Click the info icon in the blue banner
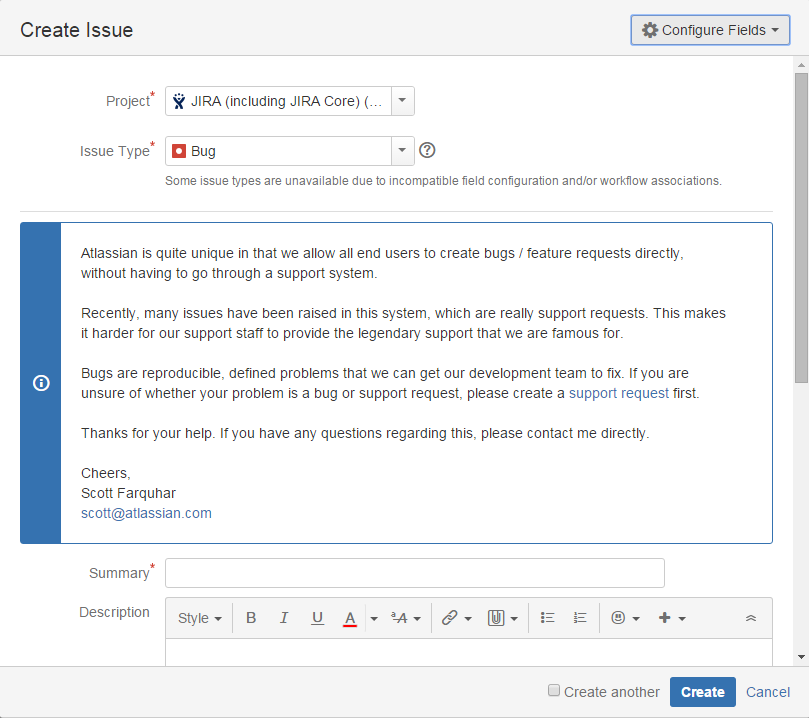811x719 pixels. point(41,383)
